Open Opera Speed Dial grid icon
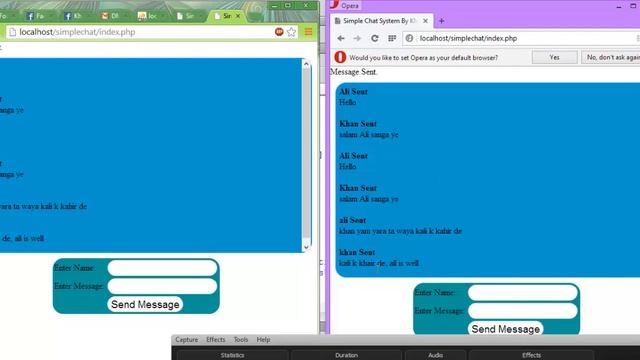Screen dimensions: 640x360 [x=392, y=38]
